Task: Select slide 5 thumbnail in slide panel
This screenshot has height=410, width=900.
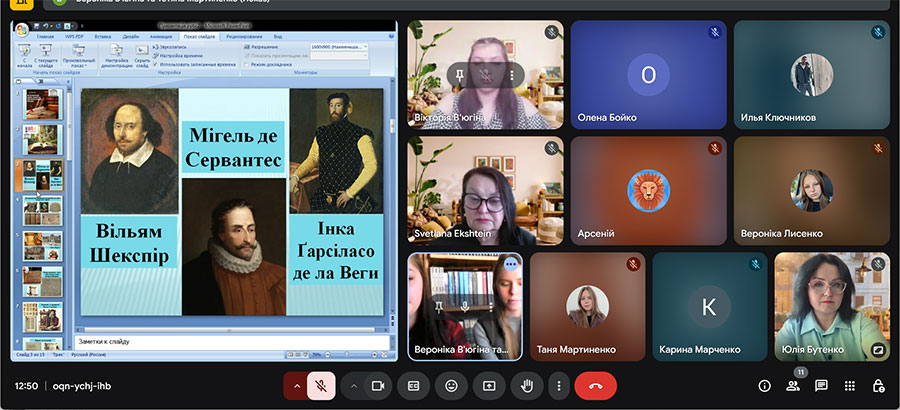Action: pos(42,246)
